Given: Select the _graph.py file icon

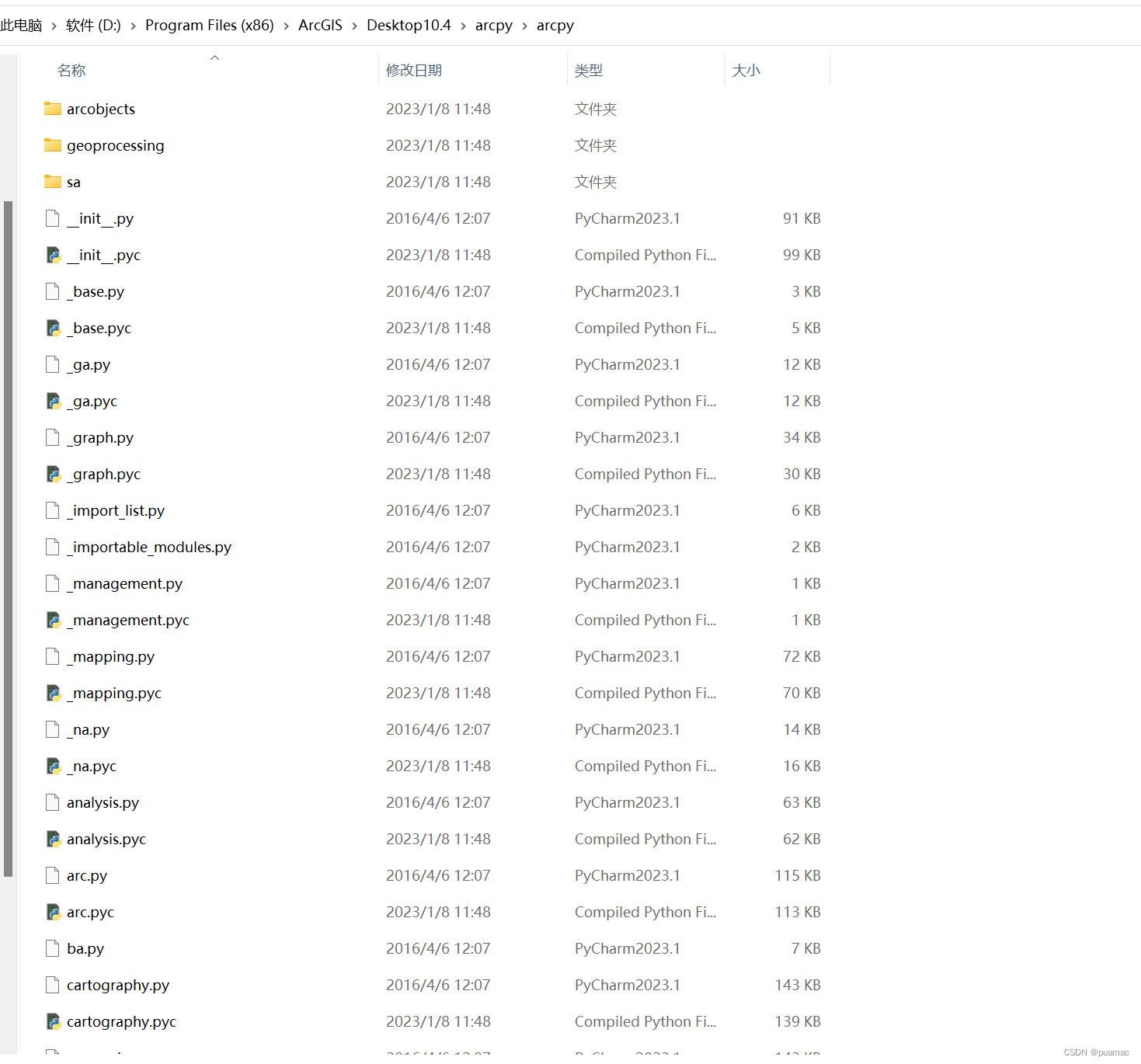Looking at the screenshot, I should click(x=53, y=437).
